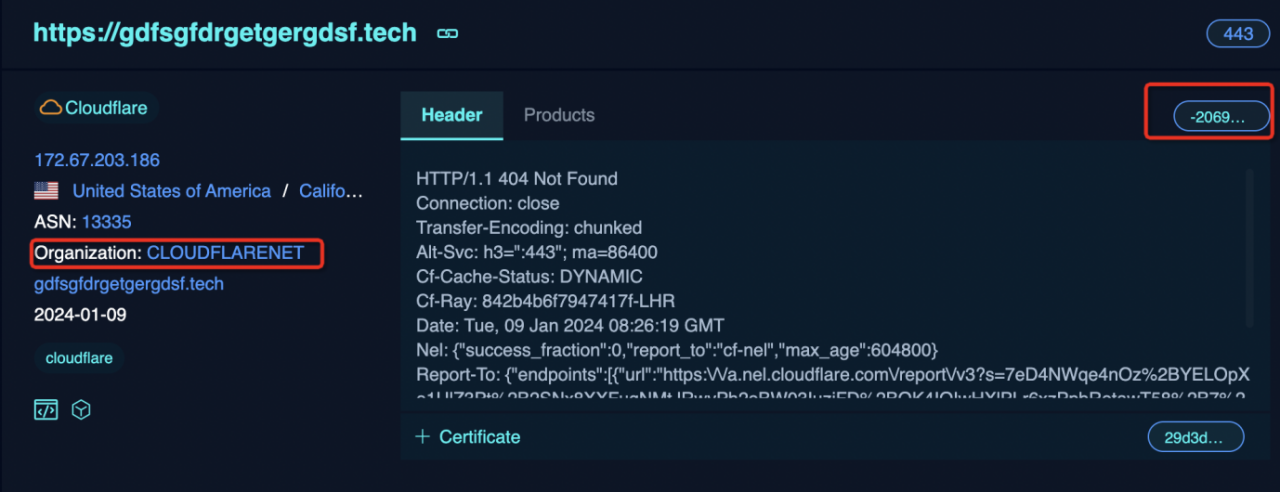This screenshot has width=1280, height=492.
Task: Expand the Certificate section
Action: click(x=468, y=437)
